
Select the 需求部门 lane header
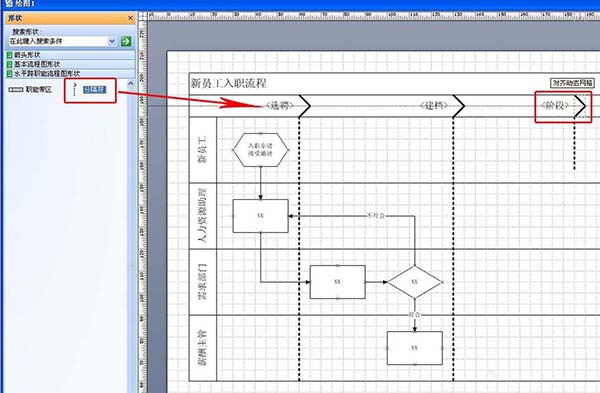pos(203,282)
